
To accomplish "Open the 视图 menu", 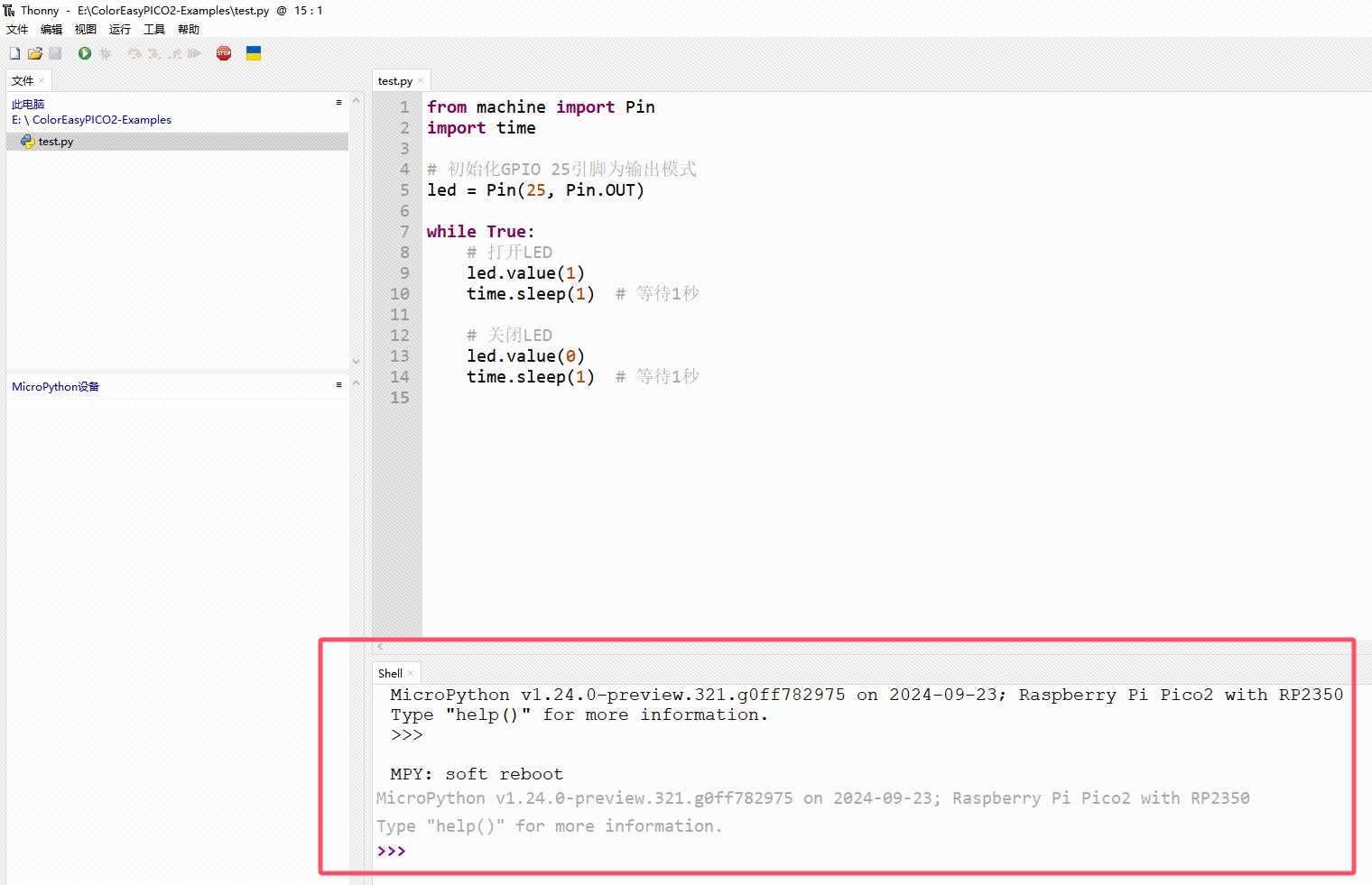I will pyautogui.click(x=86, y=30).
